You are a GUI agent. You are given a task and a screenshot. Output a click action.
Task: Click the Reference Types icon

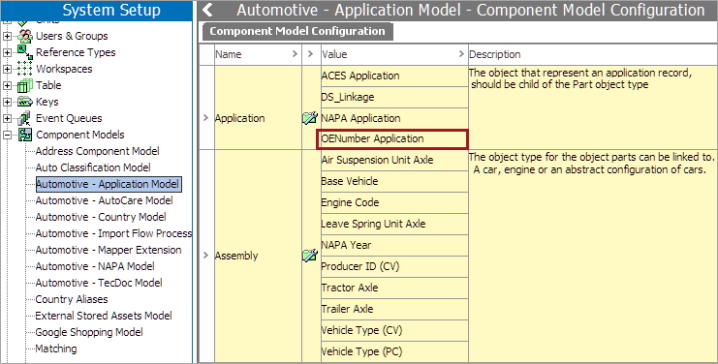[x=25, y=52]
